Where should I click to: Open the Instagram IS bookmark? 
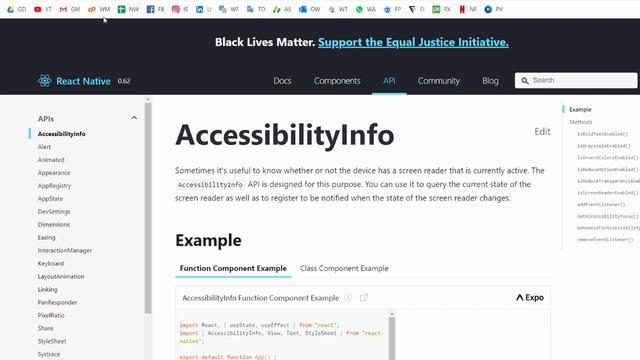[x=176, y=9]
